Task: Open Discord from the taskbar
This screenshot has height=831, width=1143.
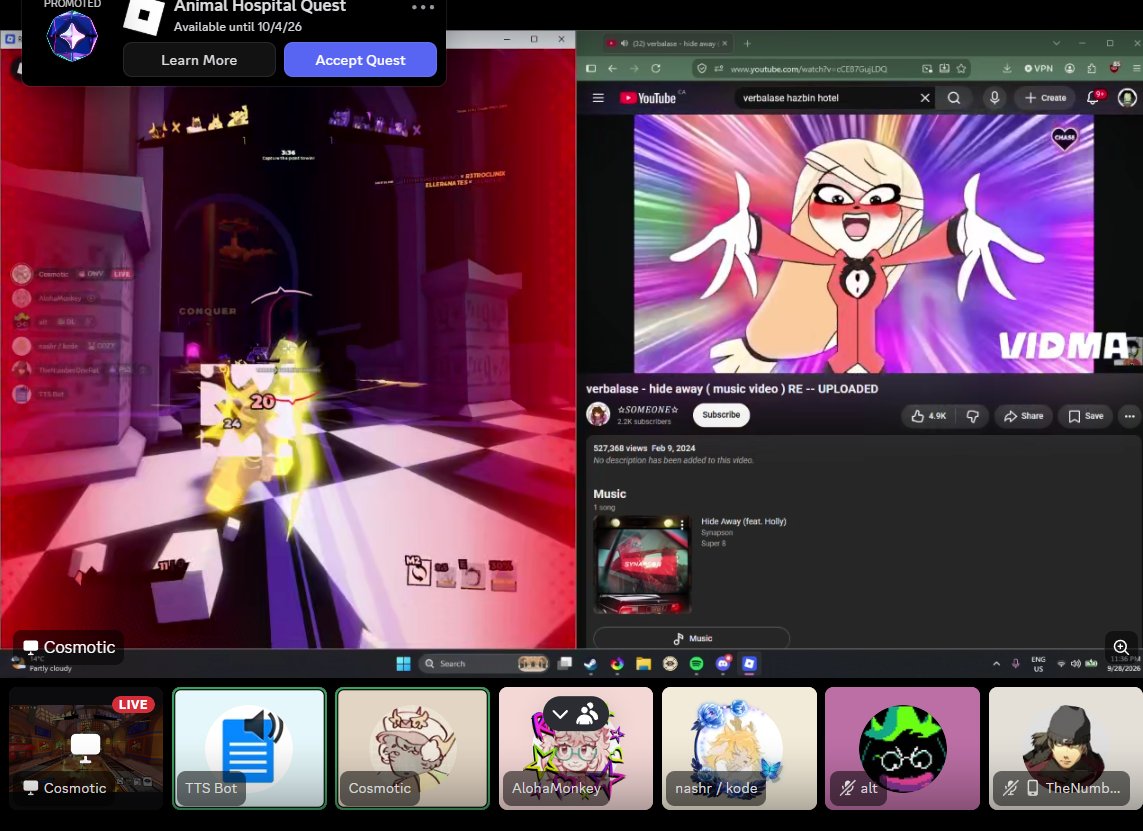Action: [x=723, y=663]
